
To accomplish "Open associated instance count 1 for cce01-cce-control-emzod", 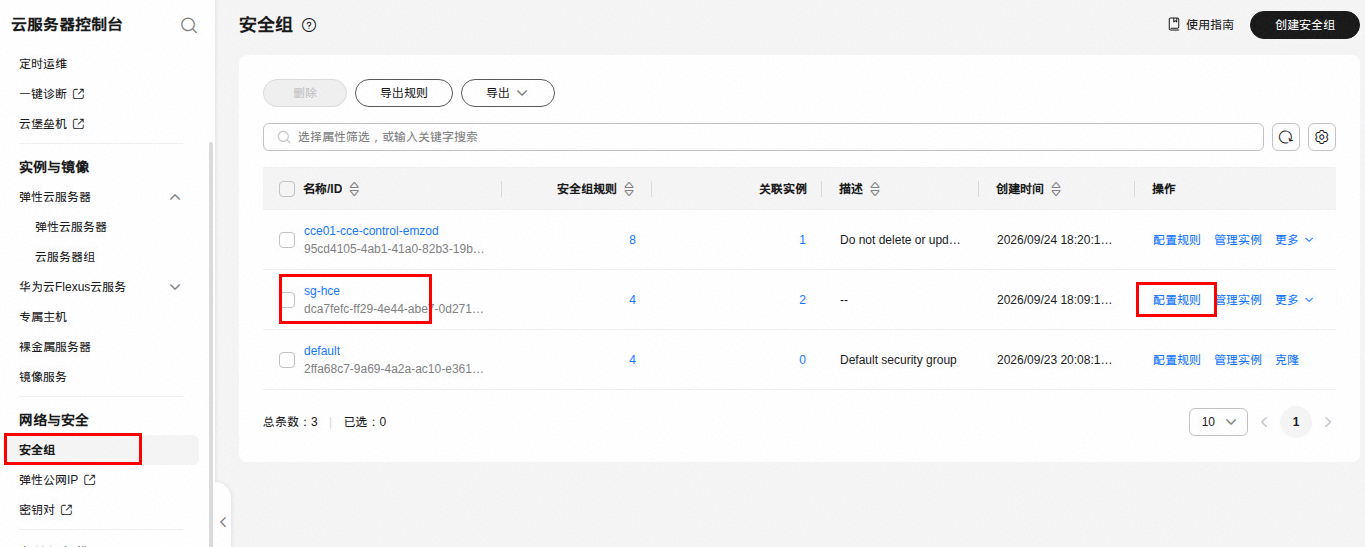I will (803, 240).
